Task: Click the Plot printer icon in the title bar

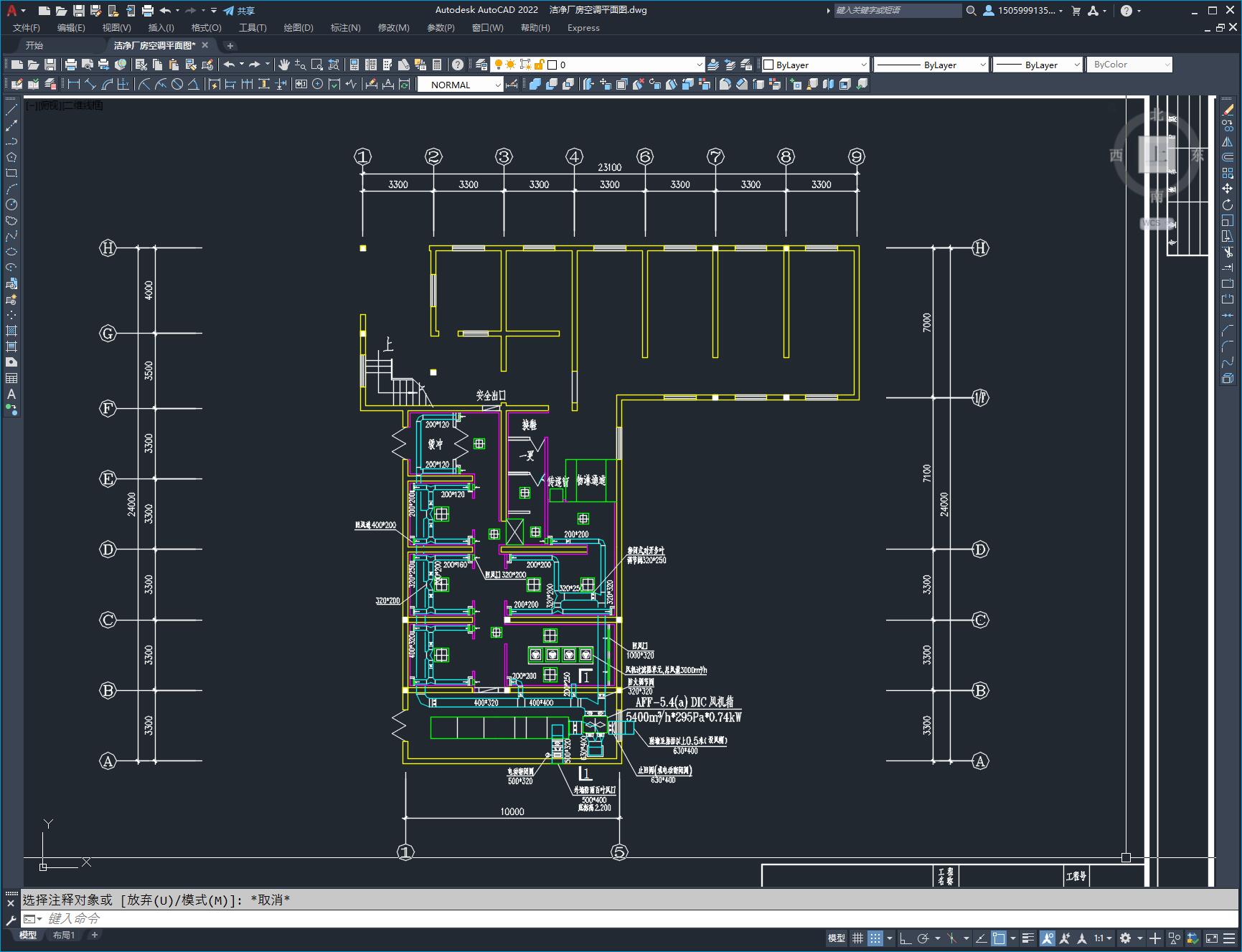Action: pos(148,10)
